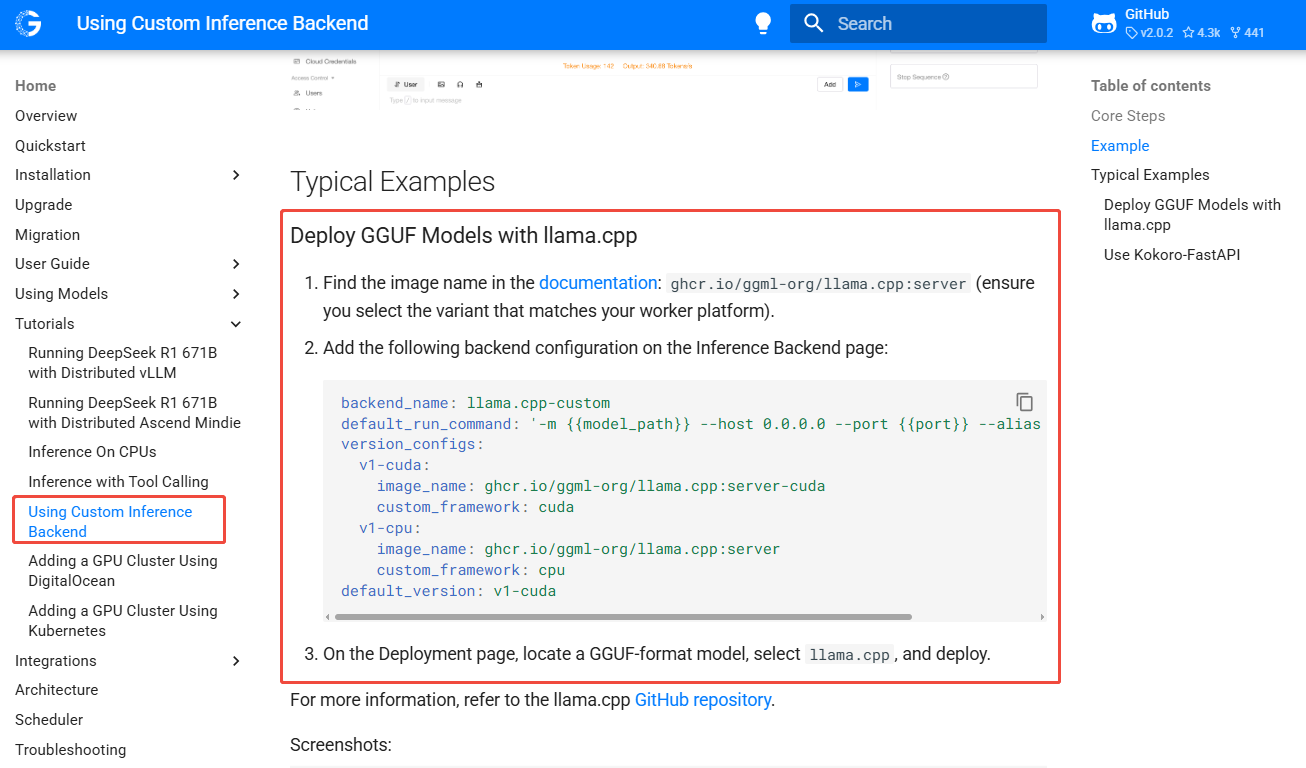Open the Inference with Tool Calling tutorial

click(118, 482)
